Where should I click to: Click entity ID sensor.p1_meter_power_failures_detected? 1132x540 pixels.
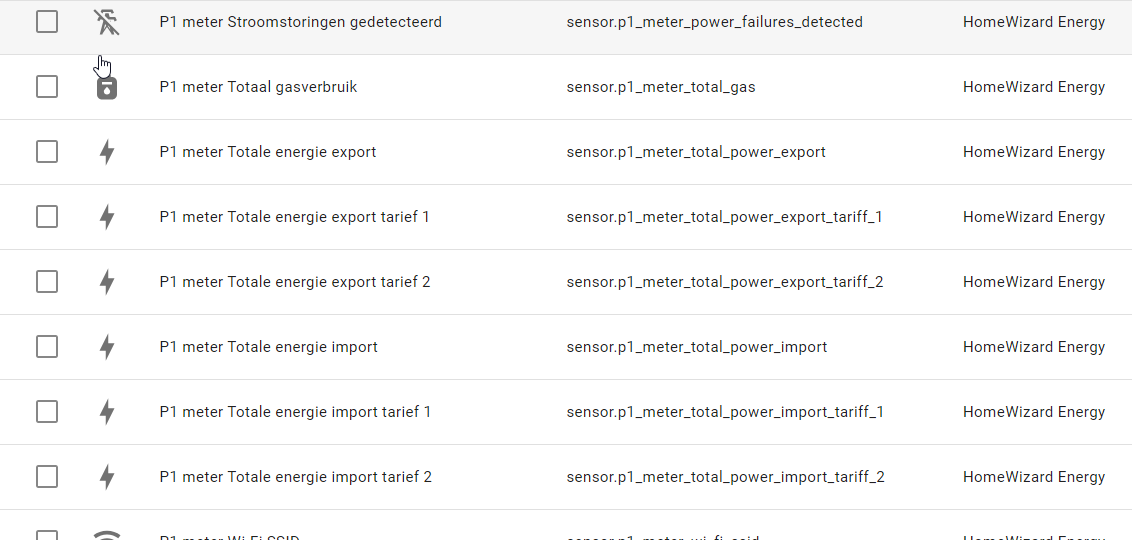[x=714, y=22]
